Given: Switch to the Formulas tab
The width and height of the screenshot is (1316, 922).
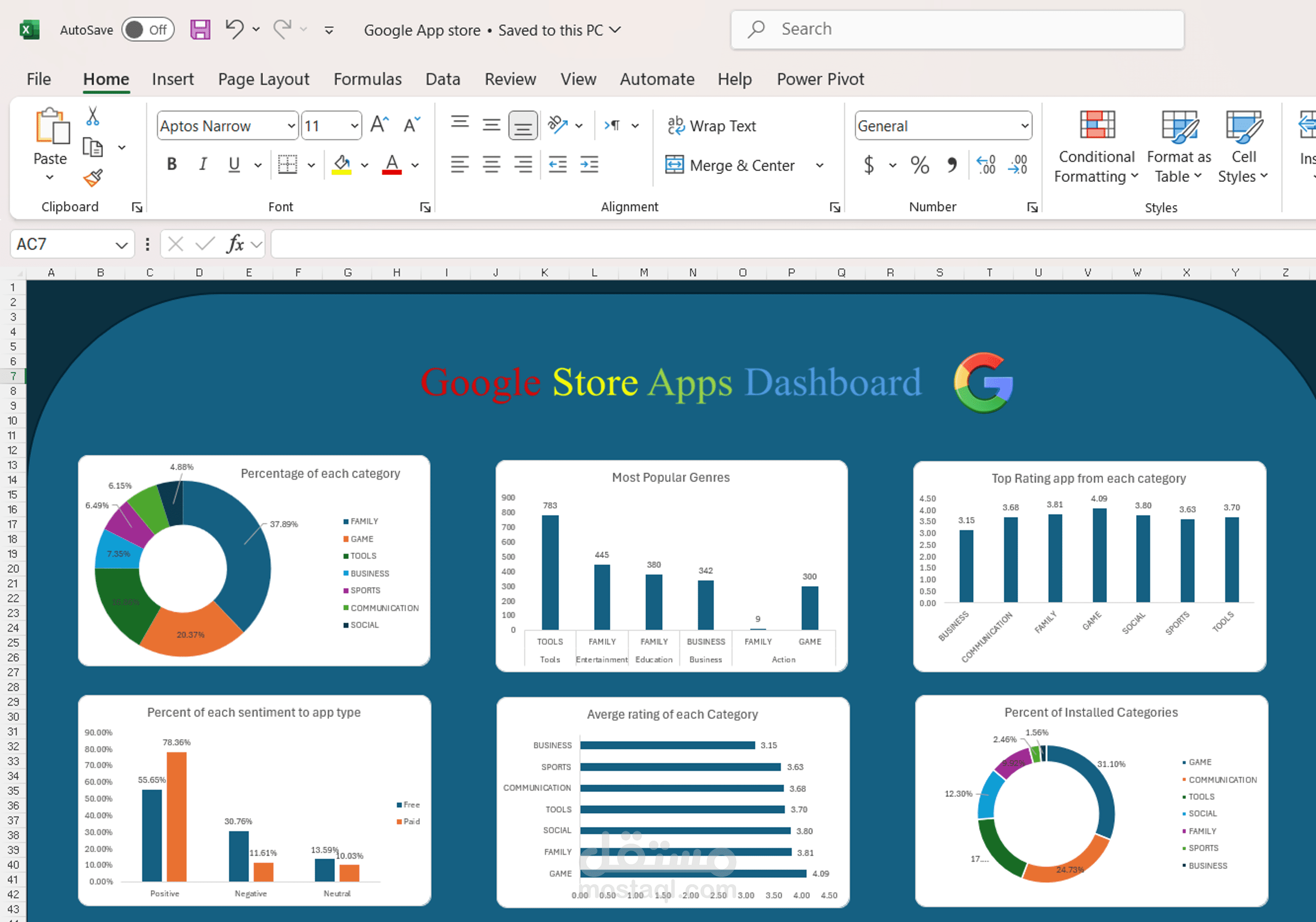Looking at the screenshot, I should tap(367, 79).
